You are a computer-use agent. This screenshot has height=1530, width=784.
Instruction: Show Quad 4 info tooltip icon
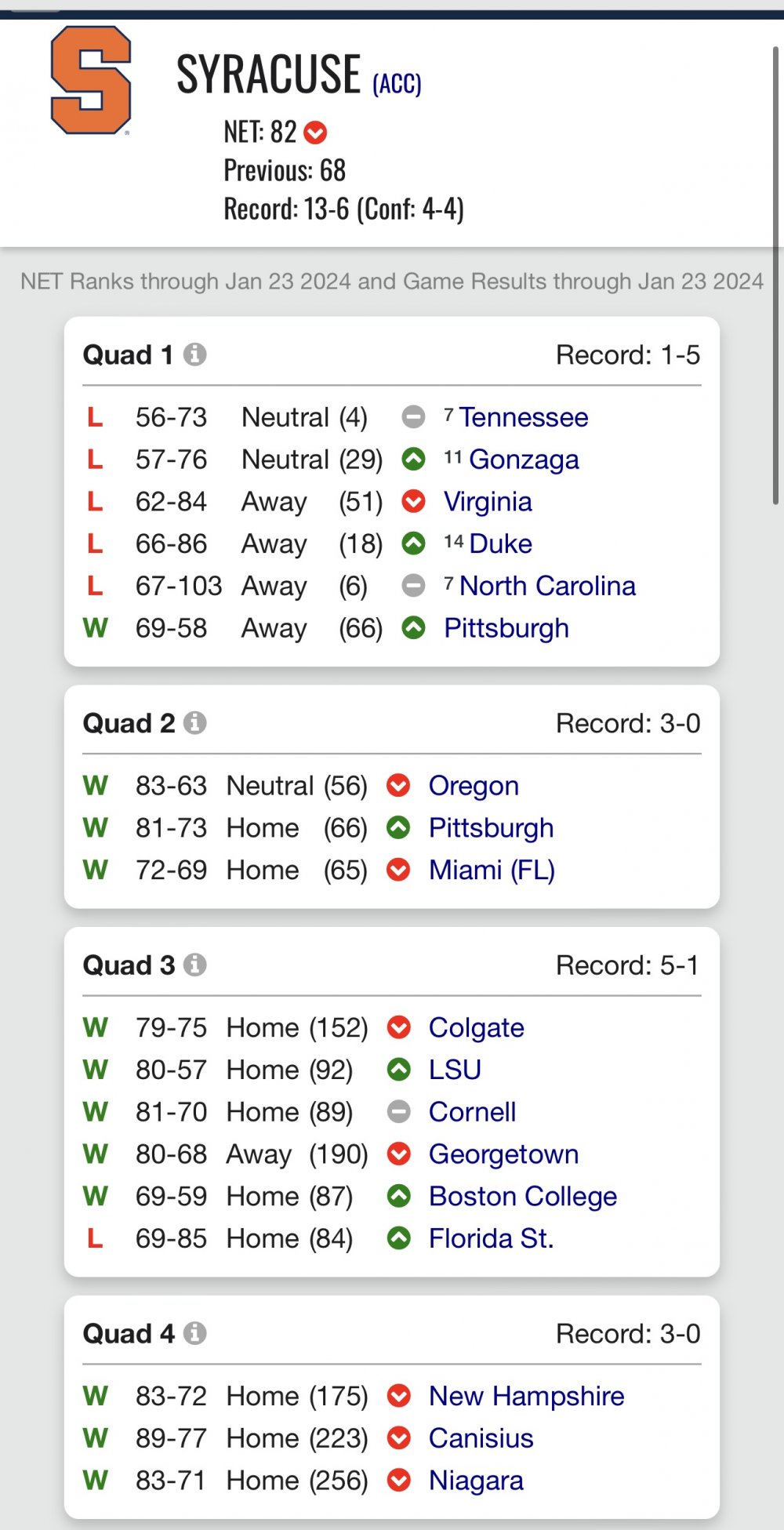pyautogui.click(x=194, y=1332)
